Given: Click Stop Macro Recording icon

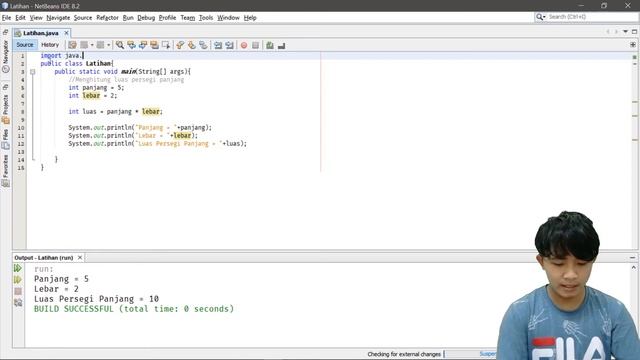Looking at the screenshot, I should point(255,45).
